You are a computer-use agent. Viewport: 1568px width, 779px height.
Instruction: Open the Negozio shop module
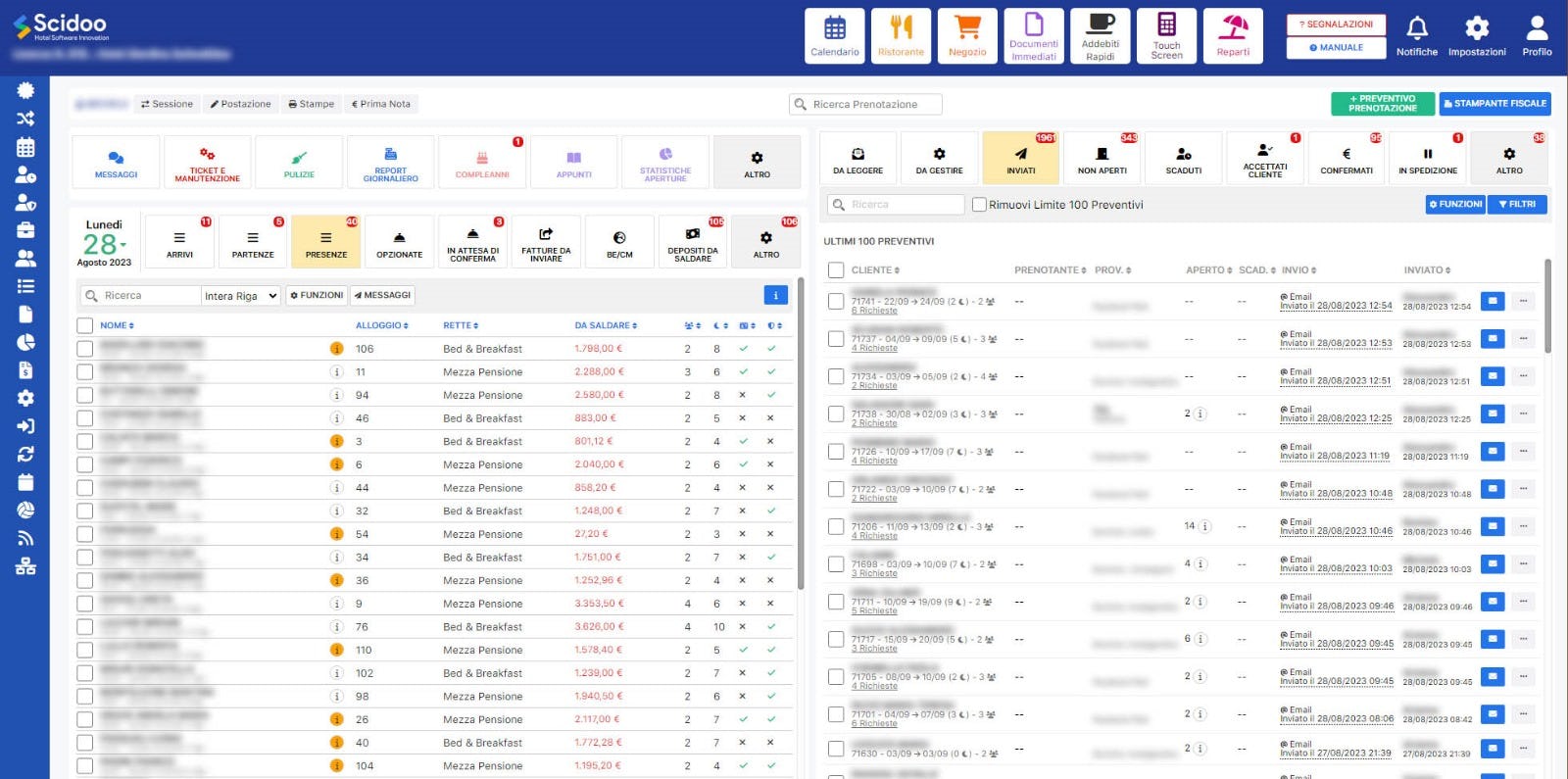[x=967, y=36]
